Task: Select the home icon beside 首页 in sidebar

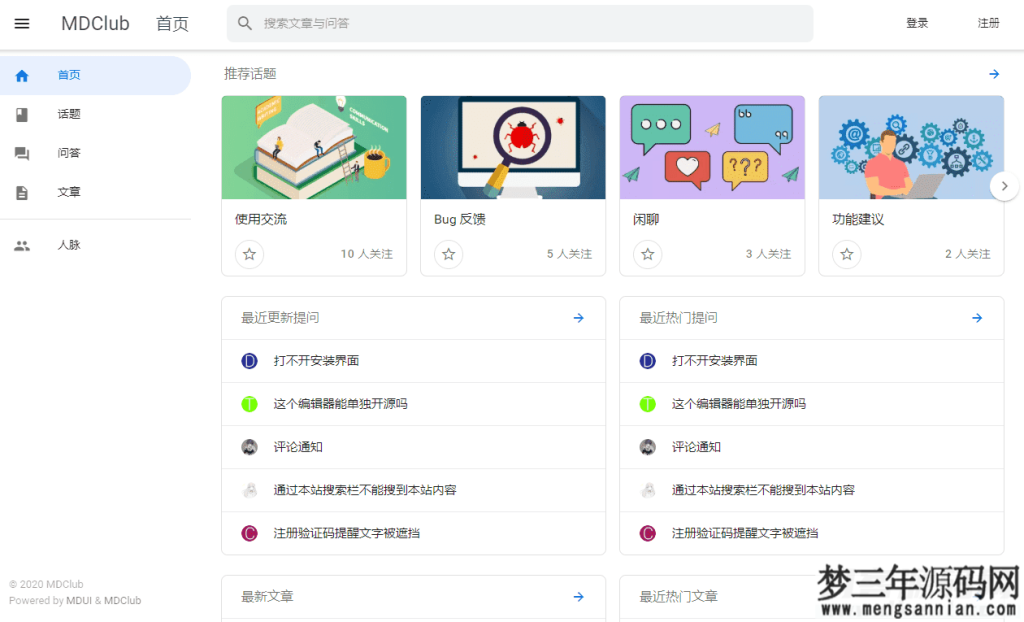Action: coord(22,74)
